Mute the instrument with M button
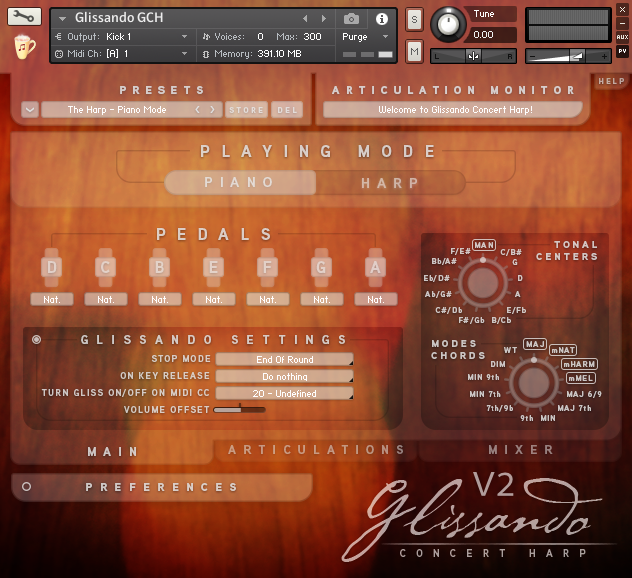Image resolution: width=632 pixels, height=578 pixels. (x=414, y=51)
